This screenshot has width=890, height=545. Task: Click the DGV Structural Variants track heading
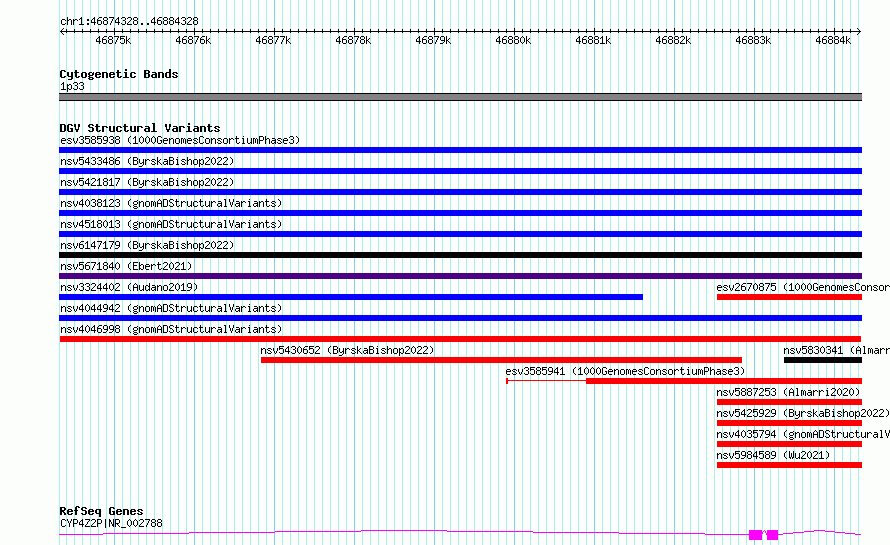140,128
